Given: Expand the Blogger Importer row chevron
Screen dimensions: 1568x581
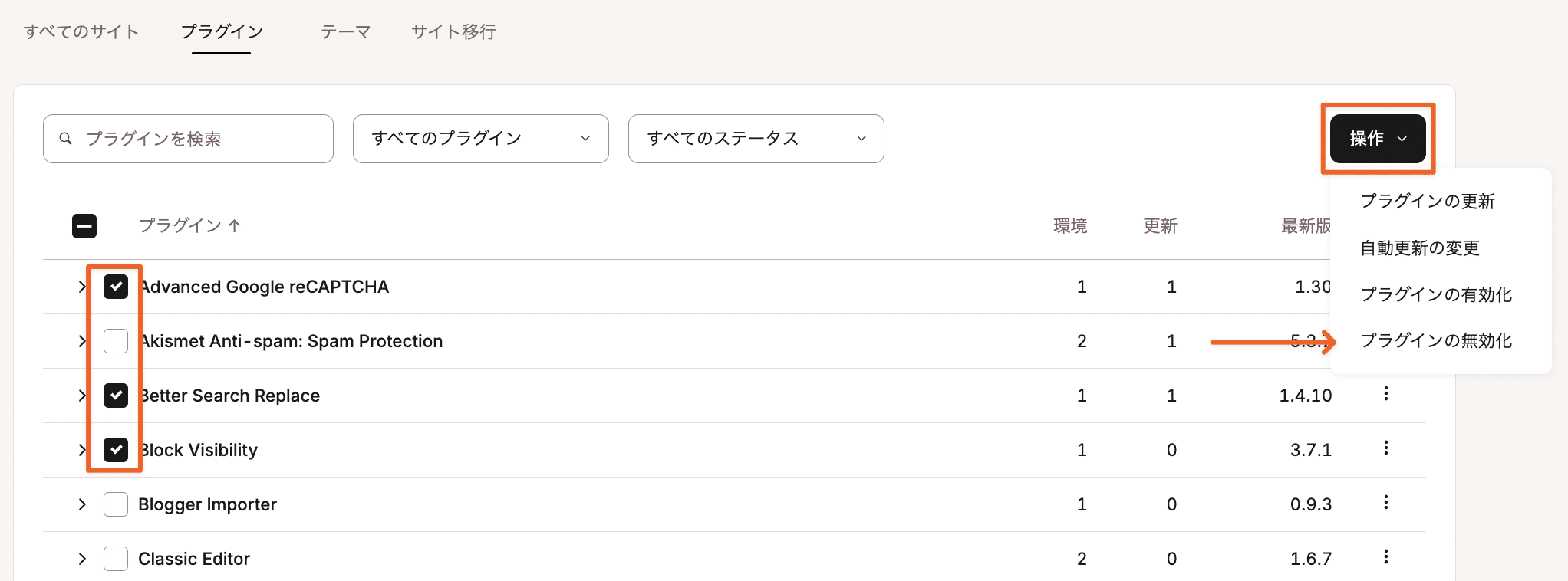Looking at the screenshot, I should pyautogui.click(x=82, y=504).
